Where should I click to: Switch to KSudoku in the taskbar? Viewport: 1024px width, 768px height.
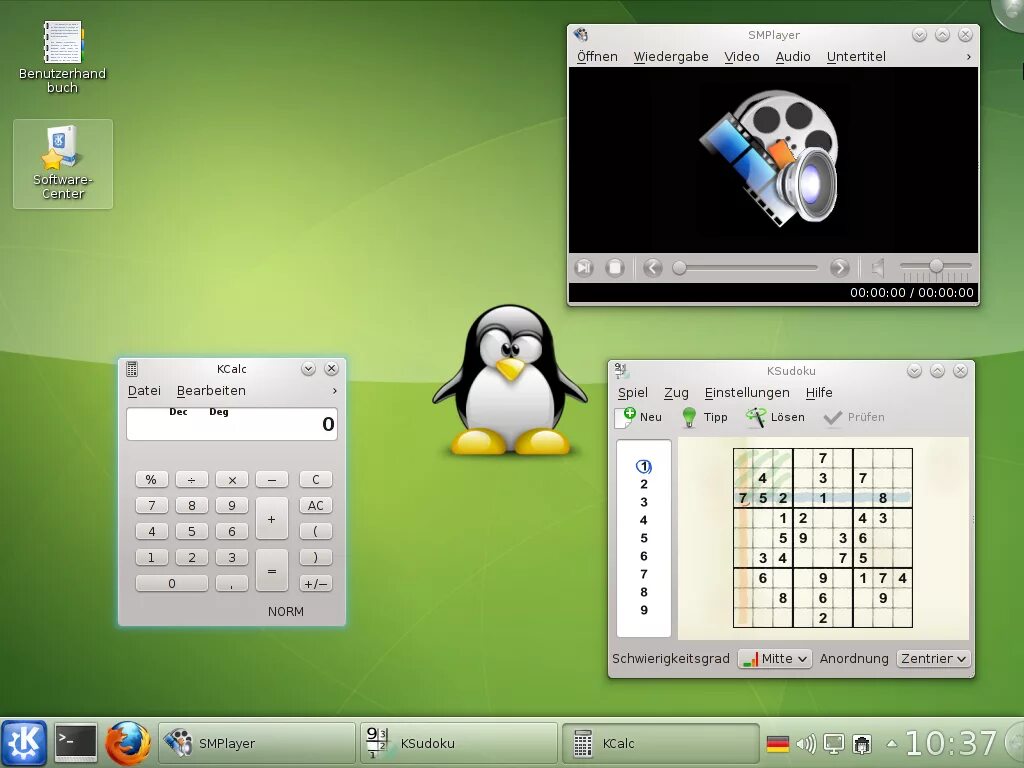pyautogui.click(x=458, y=743)
